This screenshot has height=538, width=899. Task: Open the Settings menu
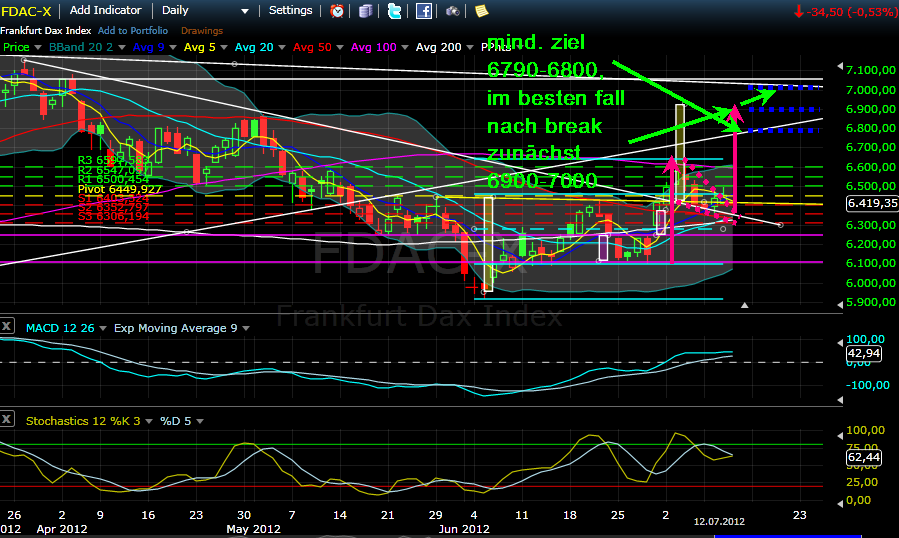pyautogui.click(x=290, y=10)
